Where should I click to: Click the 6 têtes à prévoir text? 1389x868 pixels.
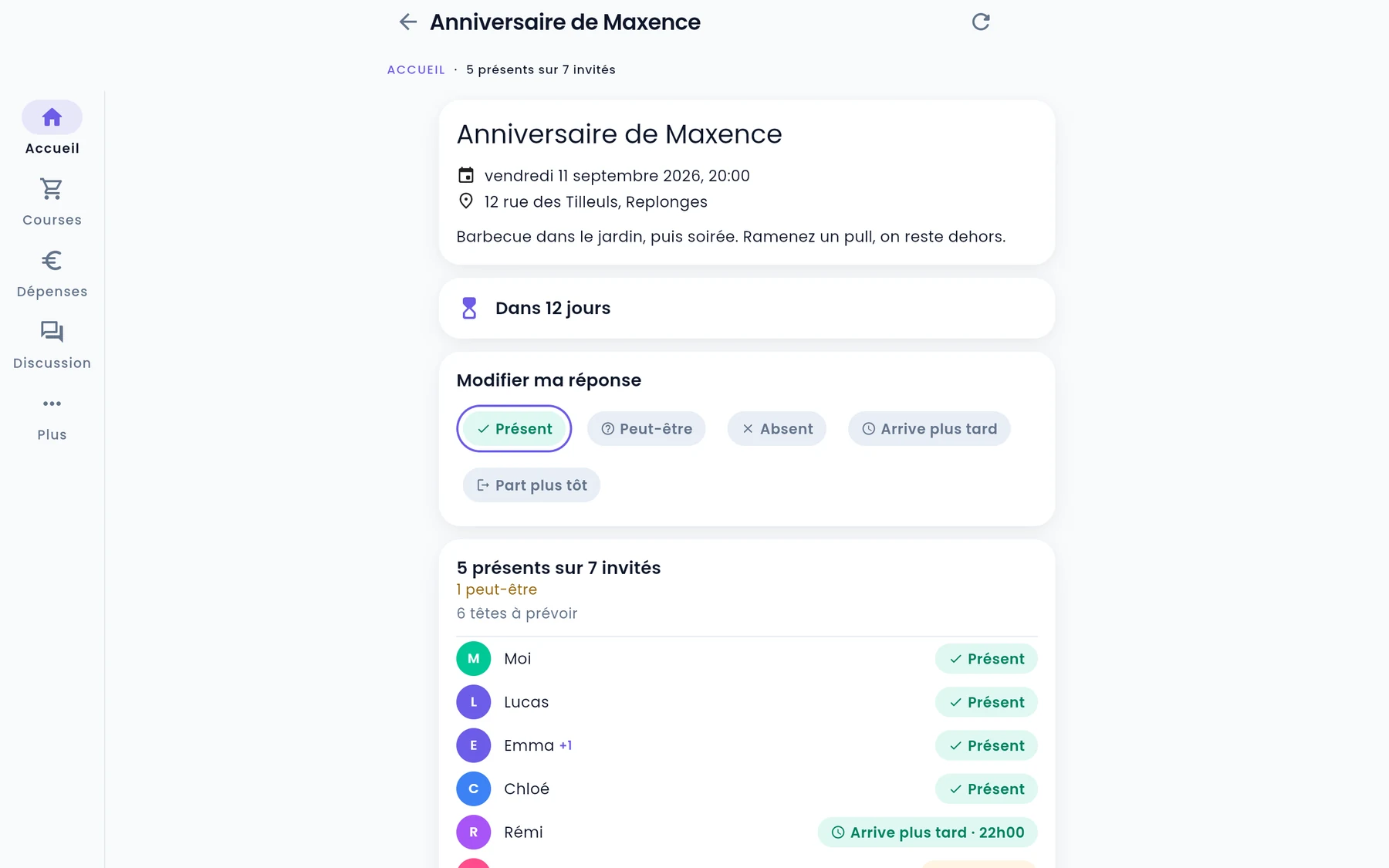pos(517,613)
